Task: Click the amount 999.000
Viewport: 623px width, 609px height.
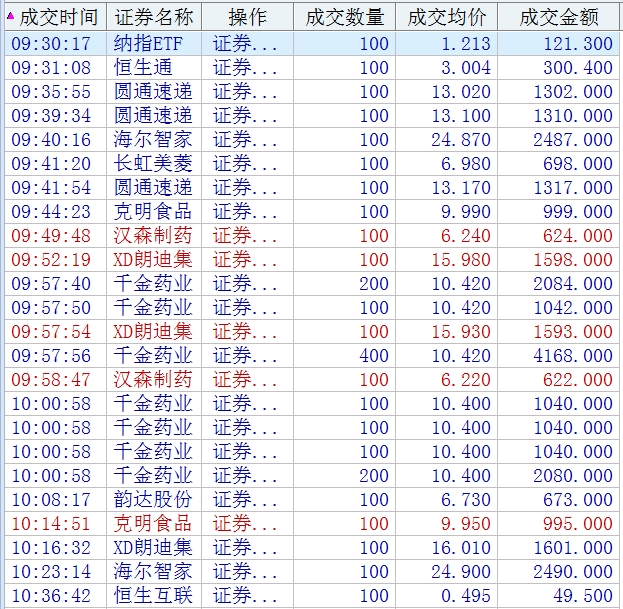Action: [578, 211]
